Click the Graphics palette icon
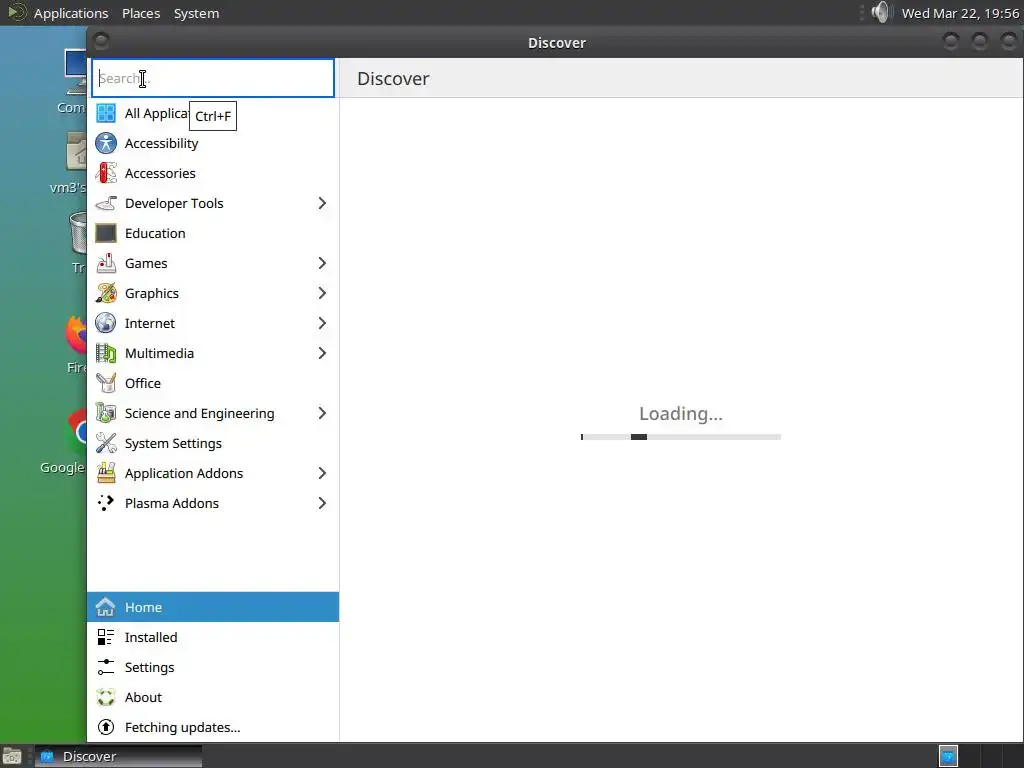The width and height of the screenshot is (1024, 768). (x=106, y=294)
